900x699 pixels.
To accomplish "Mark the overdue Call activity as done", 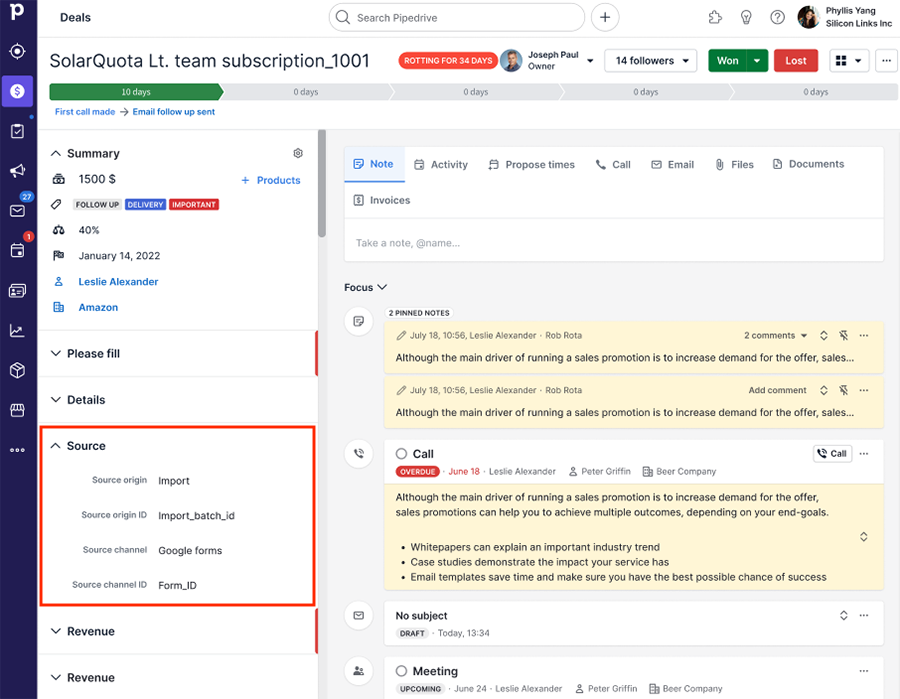I will coord(400,453).
